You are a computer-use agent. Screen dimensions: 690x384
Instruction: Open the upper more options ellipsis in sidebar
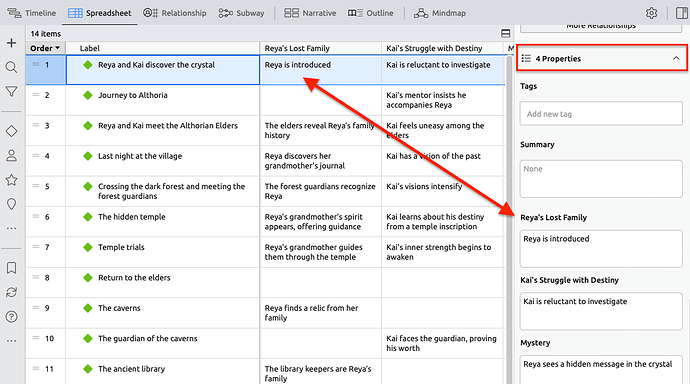click(x=11, y=228)
